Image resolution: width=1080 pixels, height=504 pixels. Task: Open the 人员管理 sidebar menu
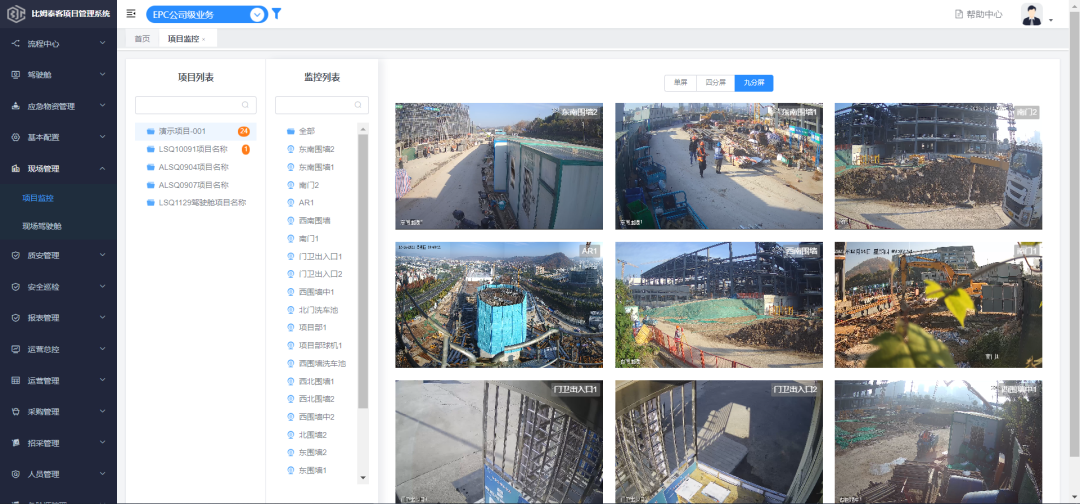click(x=59, y=474)
